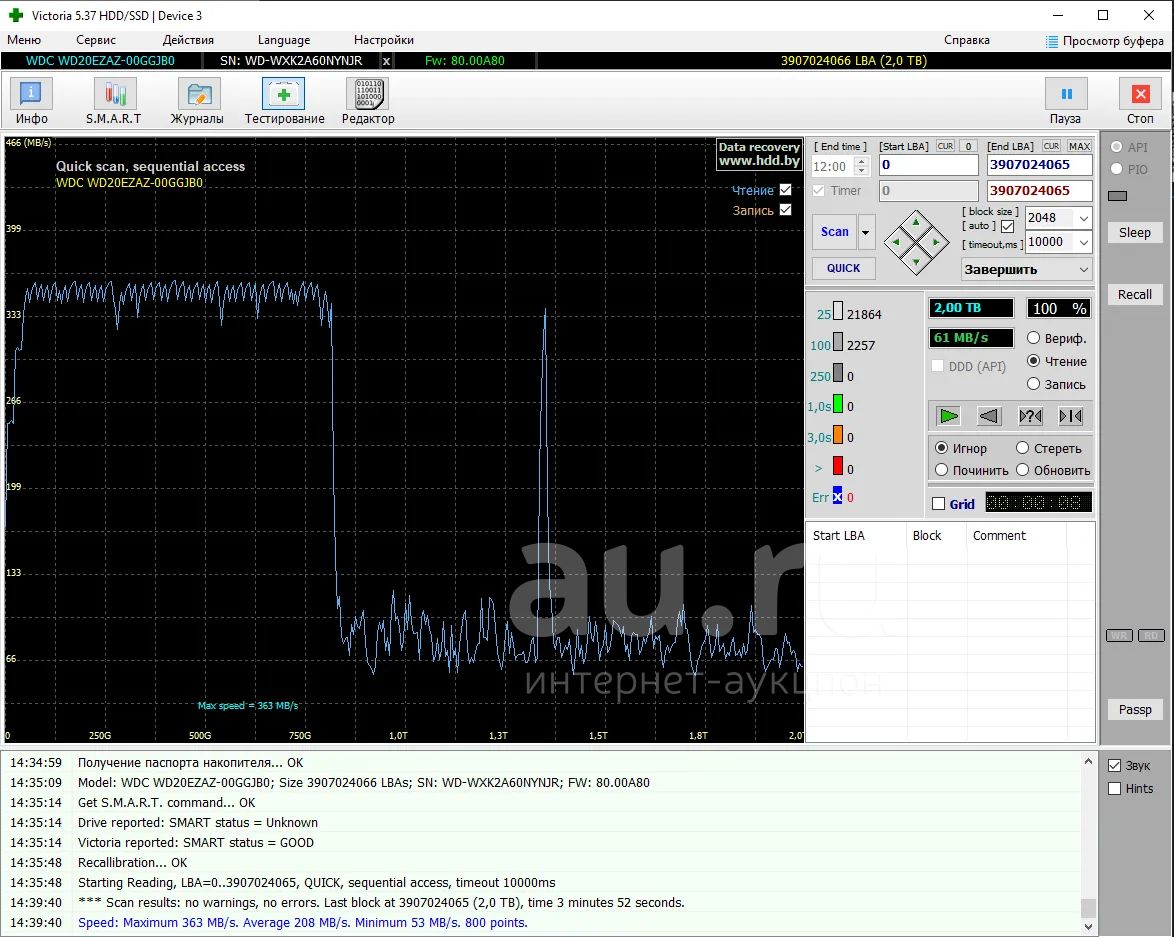Click the green play scan button
The height and width of the screenshot is (937, 1174).
948,416
